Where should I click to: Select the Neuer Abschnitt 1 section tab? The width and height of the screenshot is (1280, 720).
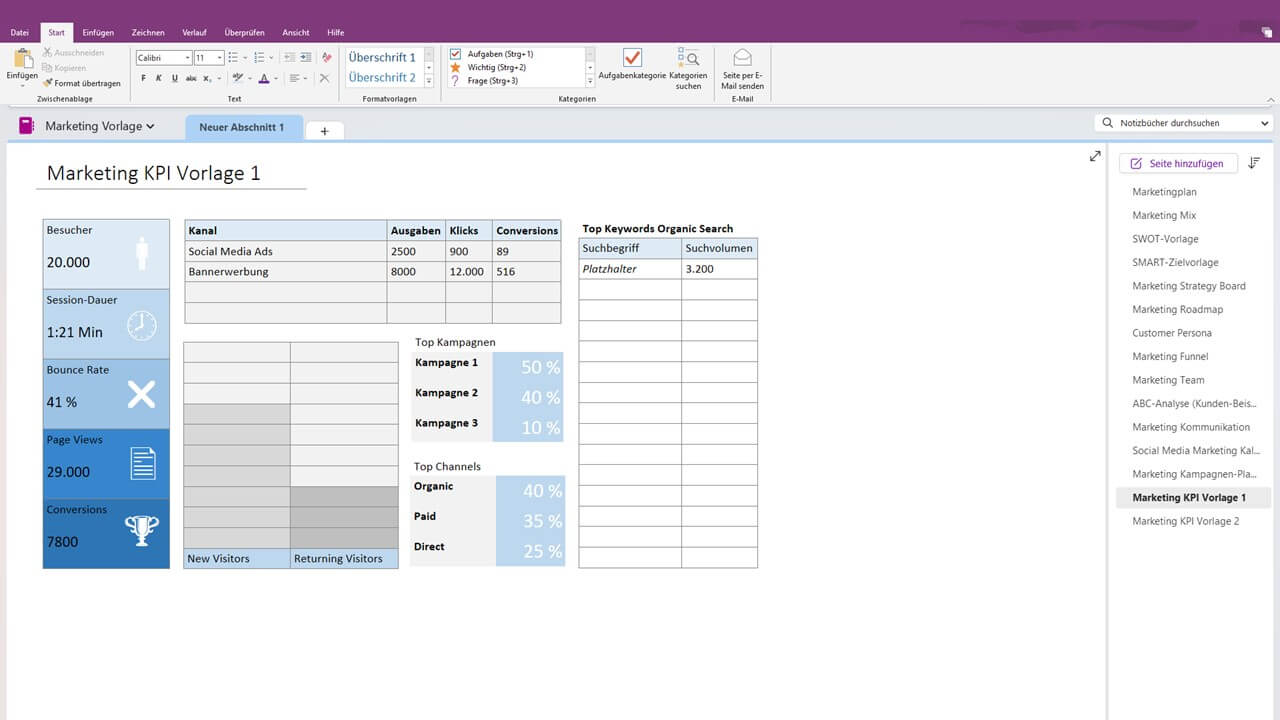pos(243,128)
